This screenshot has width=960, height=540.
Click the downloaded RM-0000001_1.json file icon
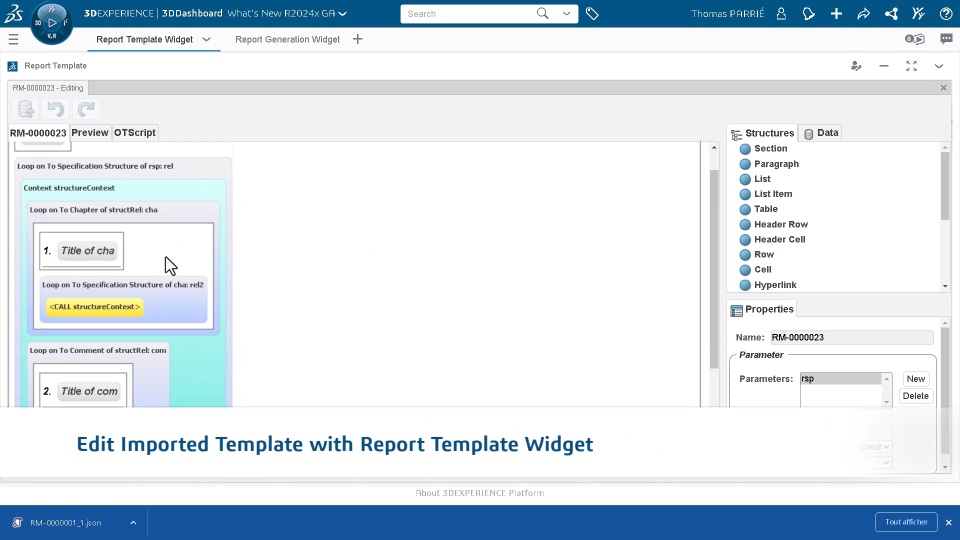pyautogui.click(x=17, y=522)
